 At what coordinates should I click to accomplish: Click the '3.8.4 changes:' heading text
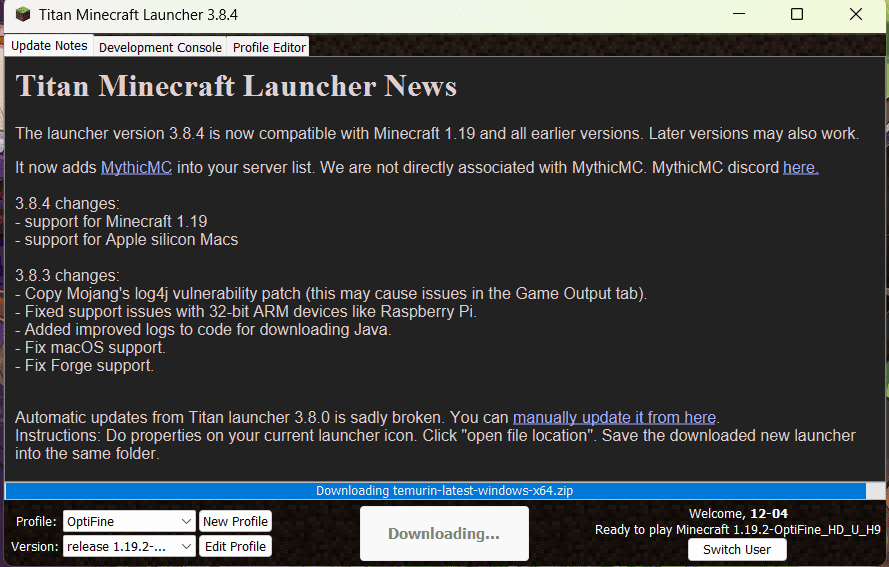pos(67,204)
